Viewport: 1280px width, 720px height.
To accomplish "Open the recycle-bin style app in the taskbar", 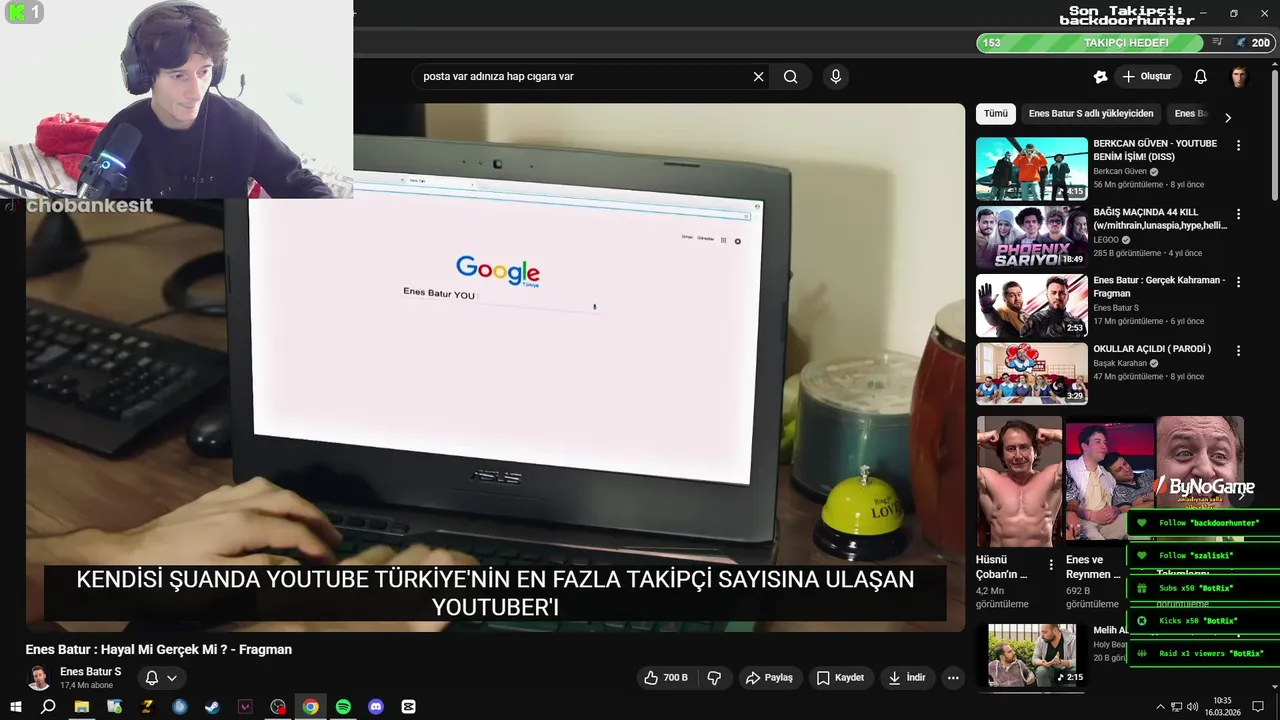I will (114, 707).
